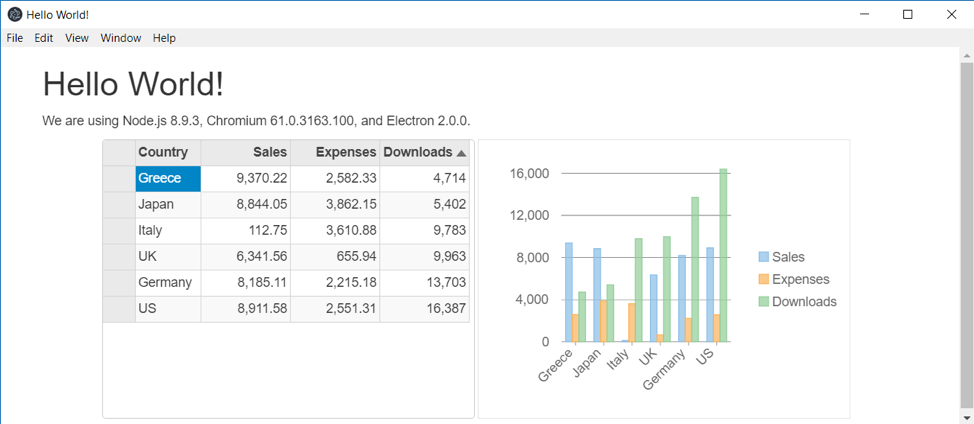Select the Japan cell
Screen dimensions: 974x424
click(x=168, y=205)
